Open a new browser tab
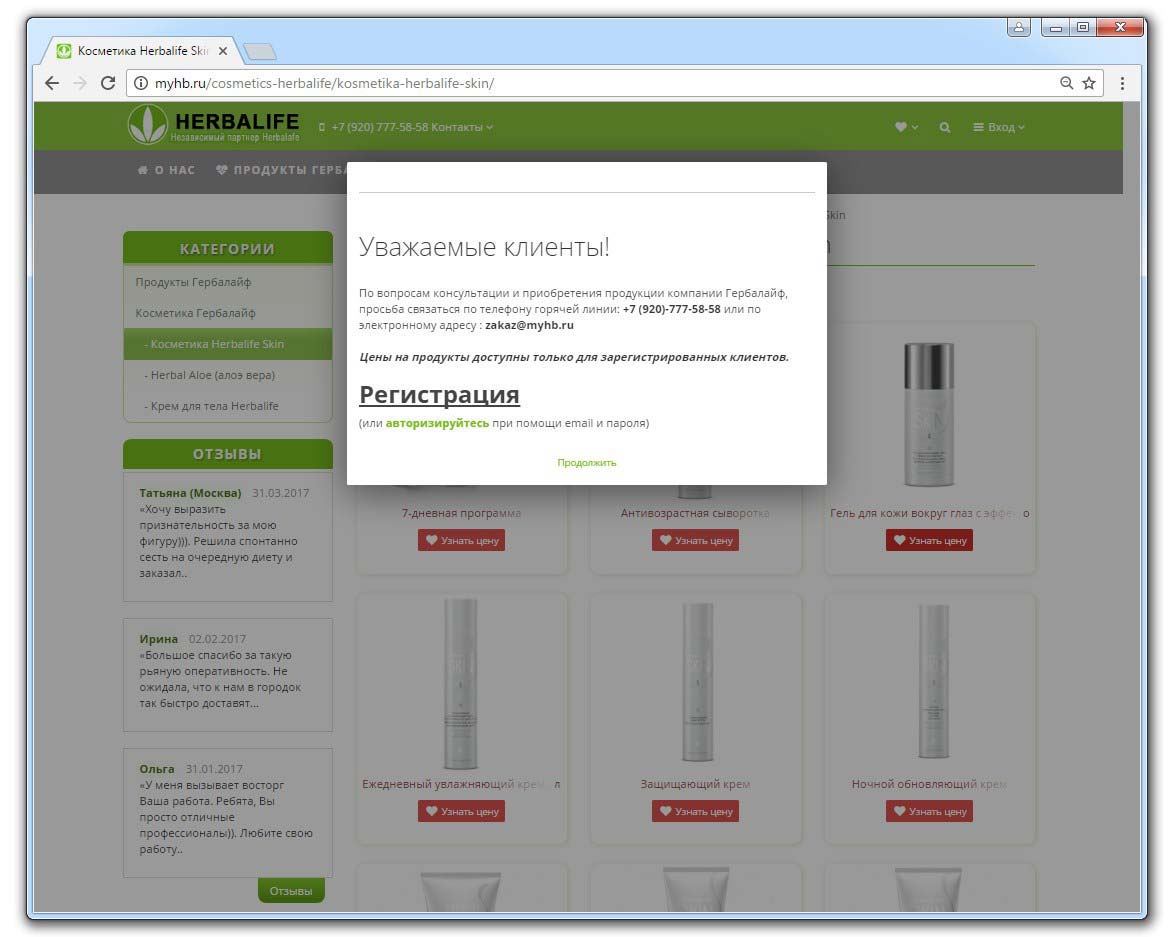Image resolution: width=1171 pixels, height=937 pixels. click(x=260, y=52)
